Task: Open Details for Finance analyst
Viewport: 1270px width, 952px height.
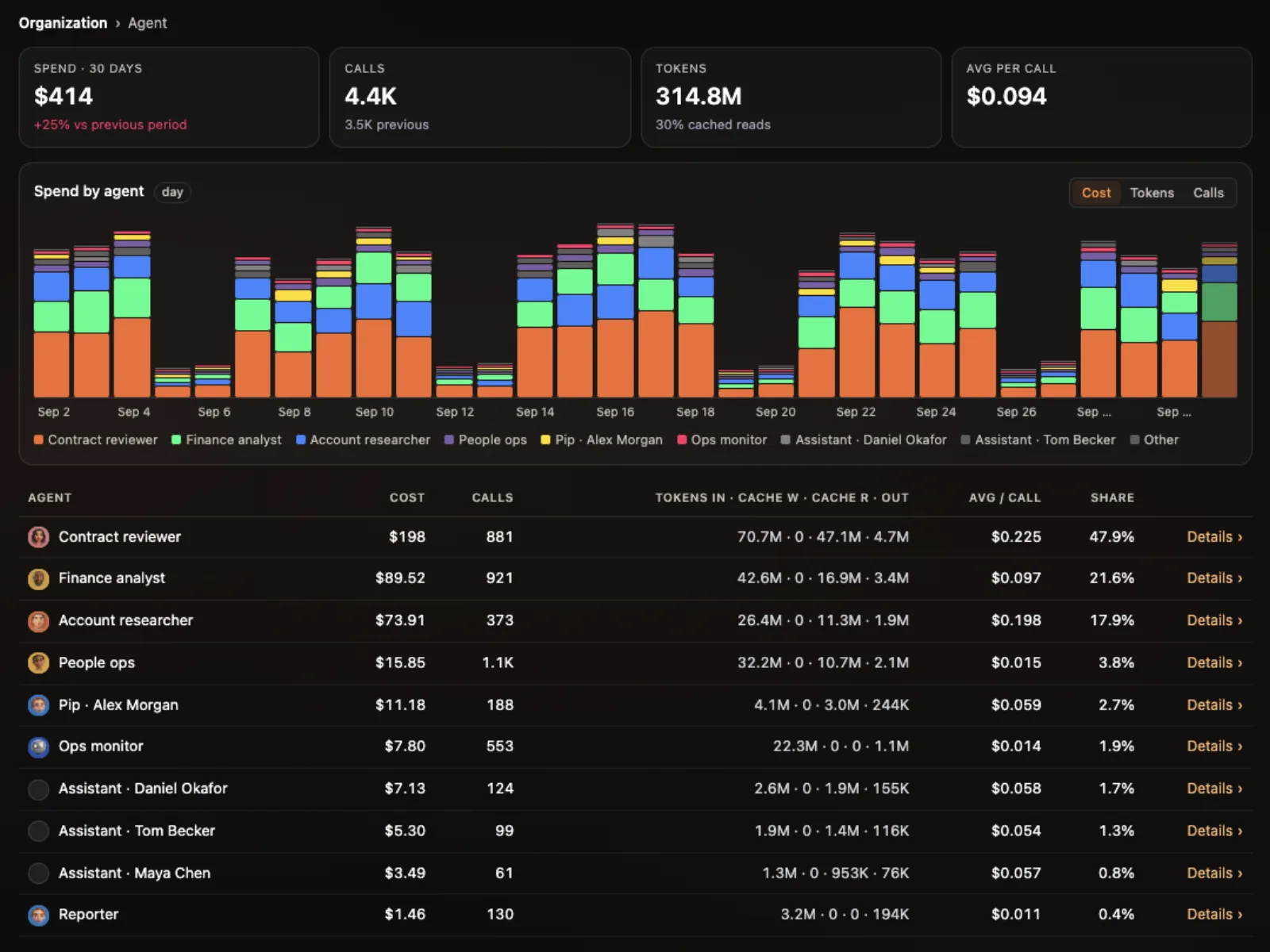Action: click(x=1214, y=578)
